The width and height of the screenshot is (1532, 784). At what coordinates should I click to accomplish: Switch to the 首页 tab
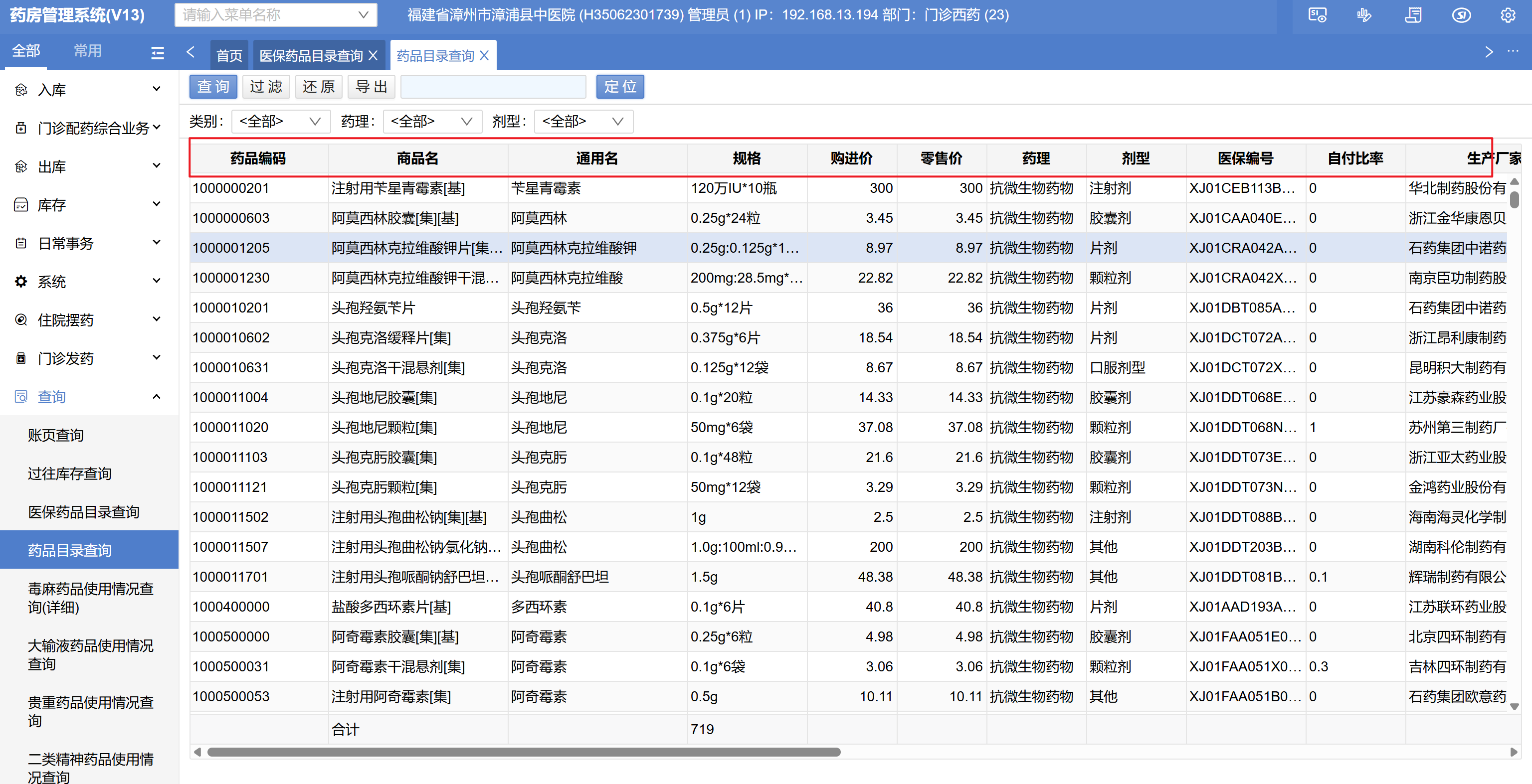(229, 56)
